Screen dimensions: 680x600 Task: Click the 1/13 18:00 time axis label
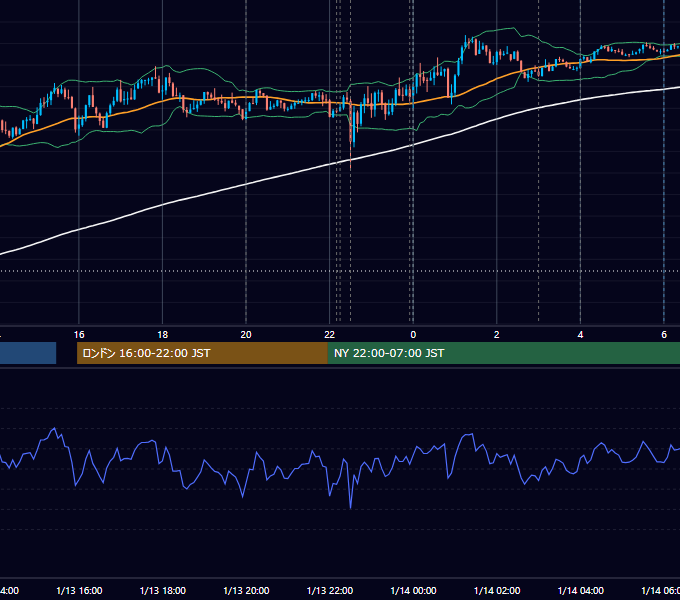tap(163, 590)
